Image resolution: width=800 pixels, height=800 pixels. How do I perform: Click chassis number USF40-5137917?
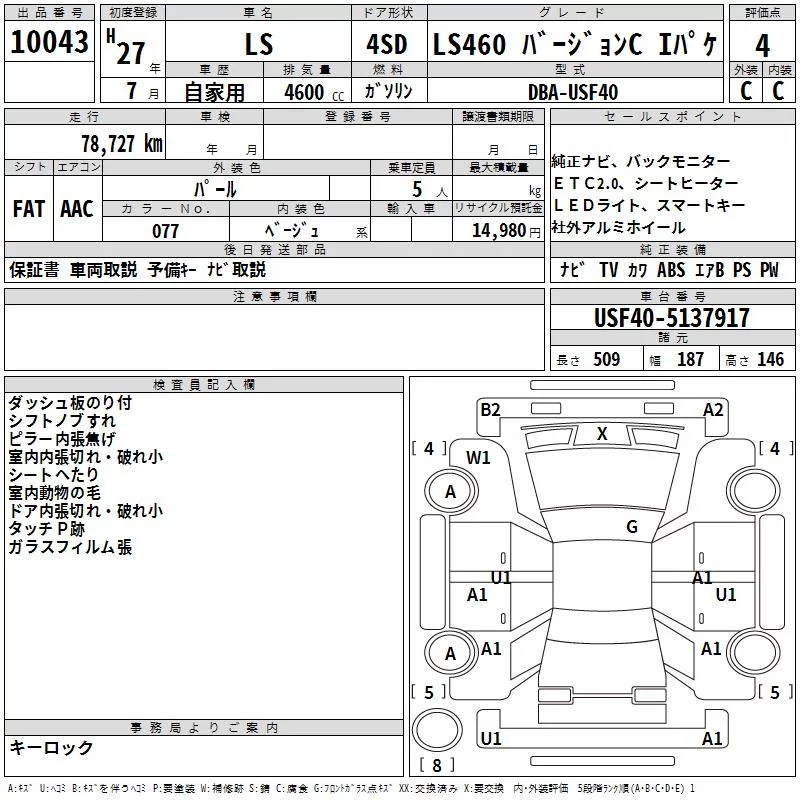[672, 317]
